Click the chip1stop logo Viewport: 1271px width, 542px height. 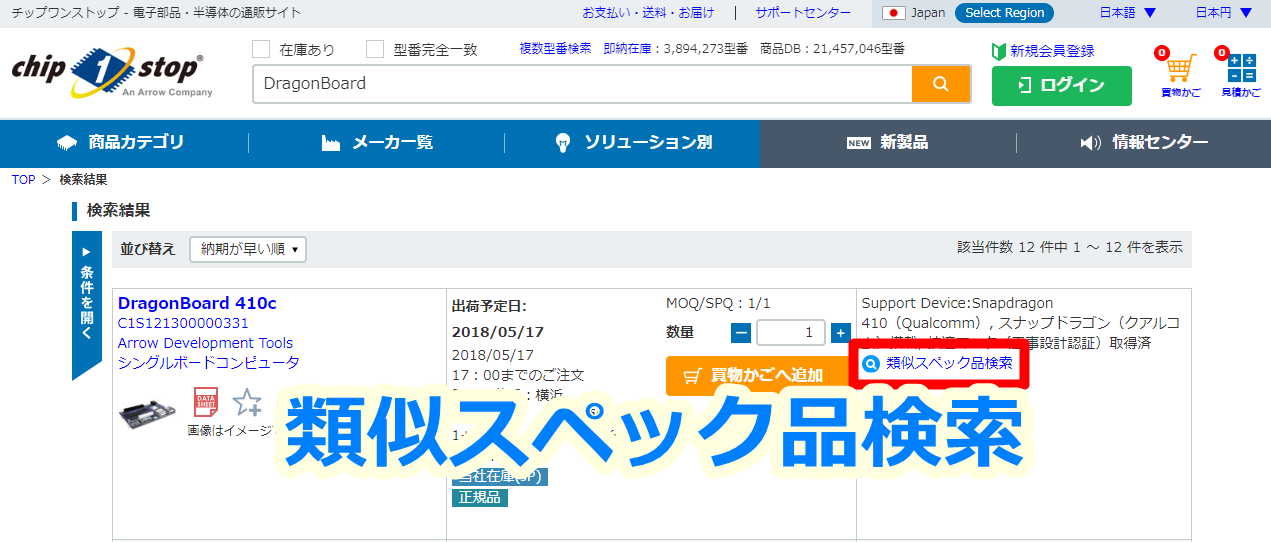(112, 73)
